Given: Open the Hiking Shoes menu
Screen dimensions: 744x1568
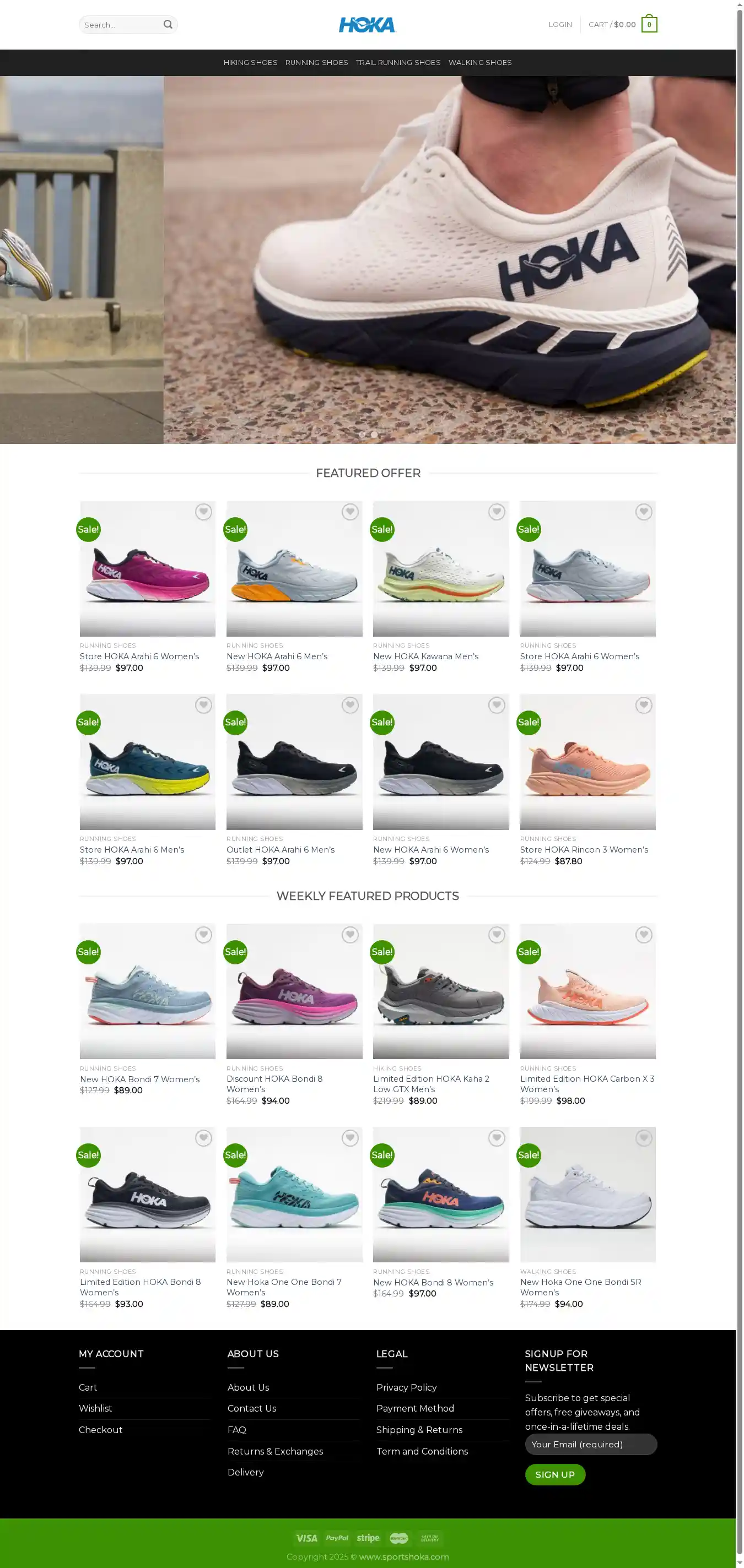Looking at the screenshot, I should 250,63.
